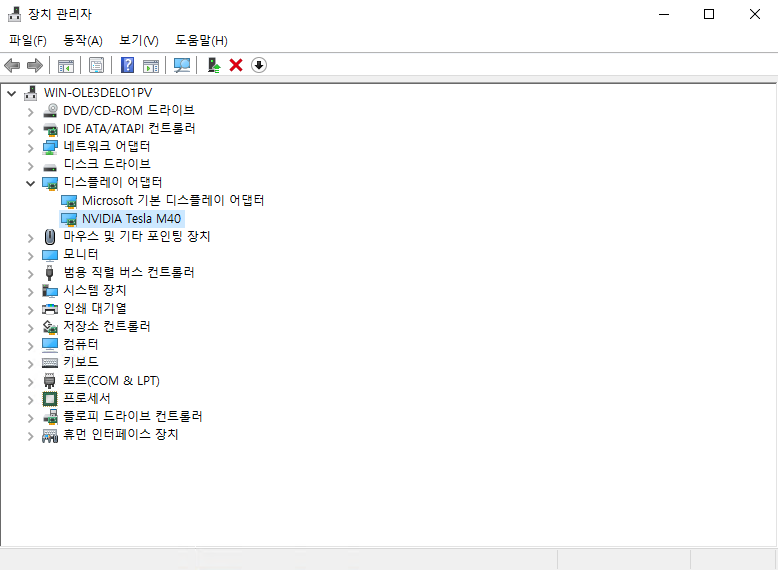778x570 pixels.
Task: Click the Back arrow in toolbar
Action: click(12, 65)
